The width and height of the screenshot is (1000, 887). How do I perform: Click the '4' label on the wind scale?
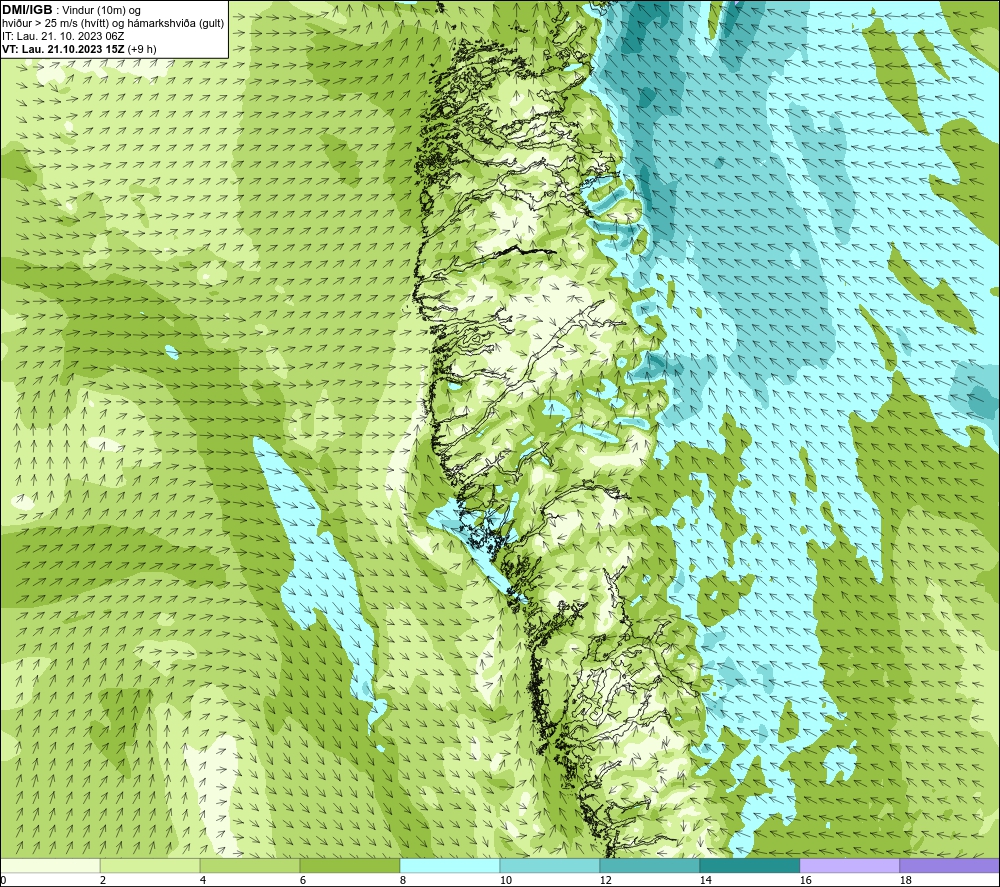coord(203,881)
